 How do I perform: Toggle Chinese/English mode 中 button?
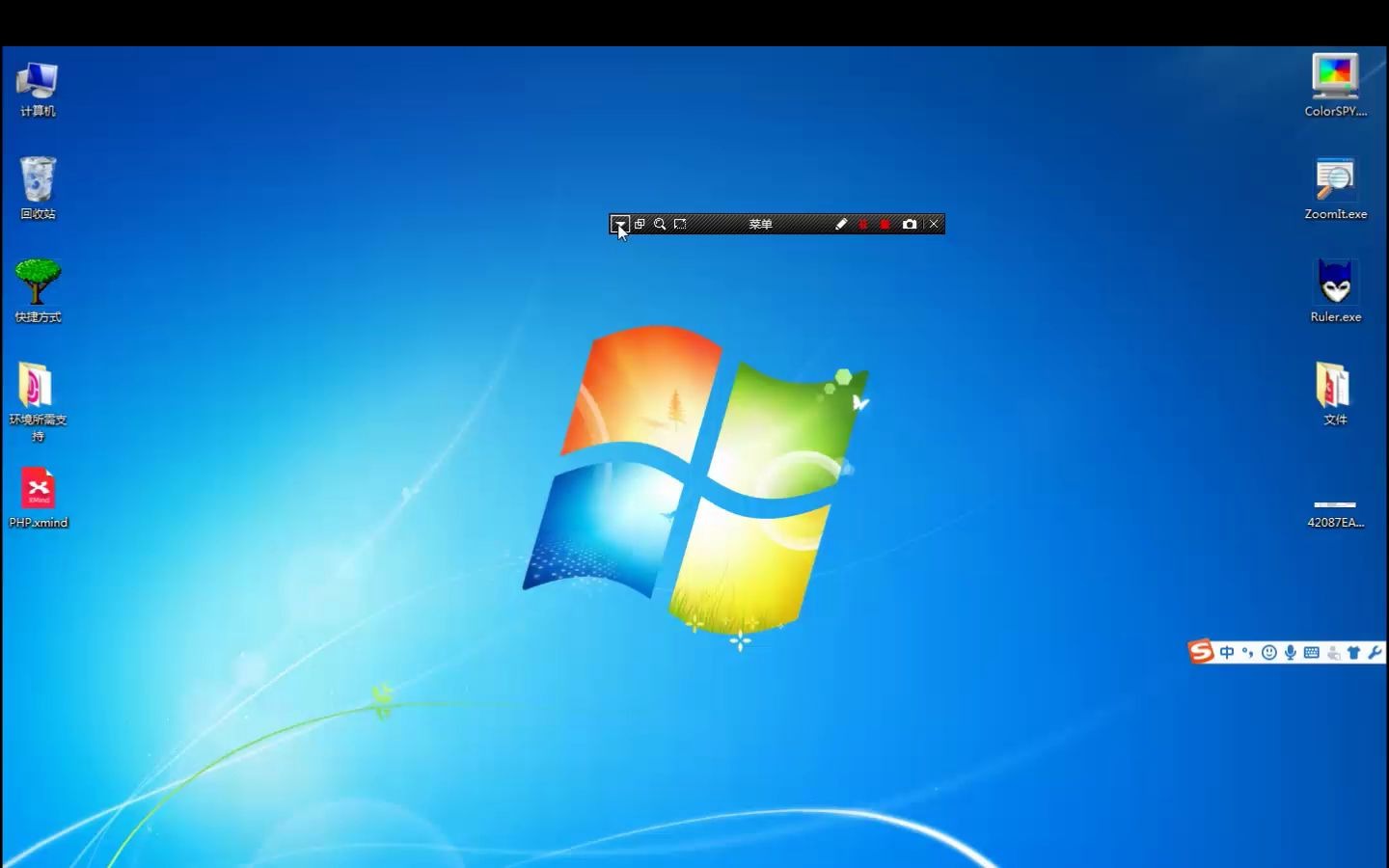1227,653
